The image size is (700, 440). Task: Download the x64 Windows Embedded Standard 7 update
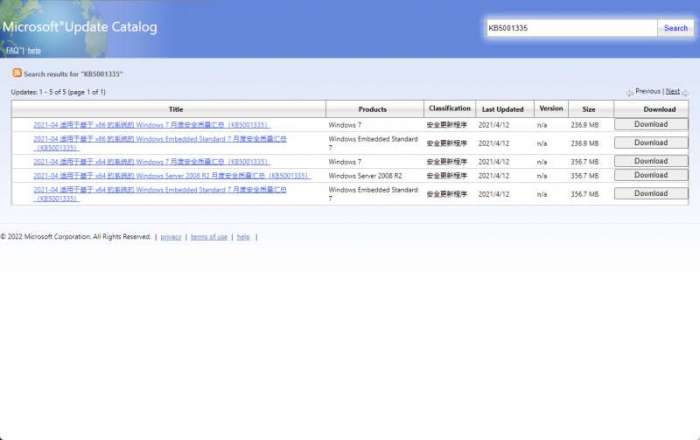pyautogui.click(x=651, y=194)
